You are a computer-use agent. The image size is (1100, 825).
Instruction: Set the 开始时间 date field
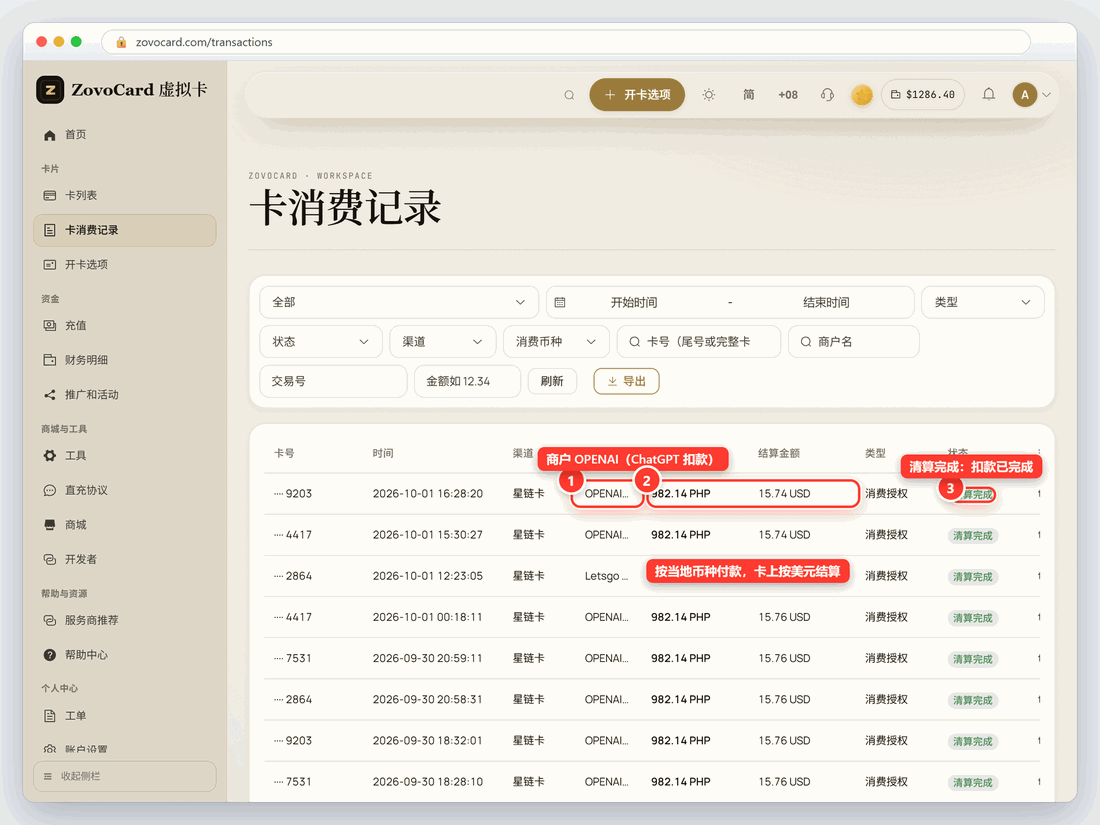[633, 302]
